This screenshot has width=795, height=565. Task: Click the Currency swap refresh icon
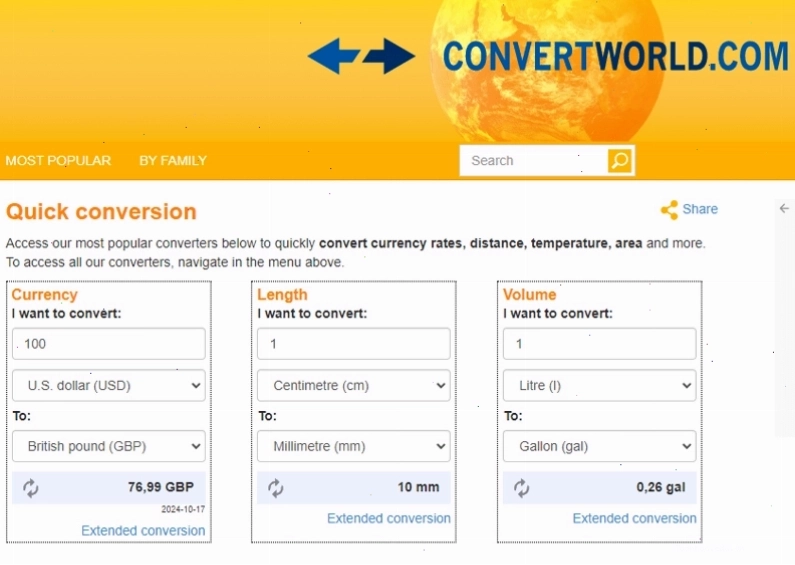(31, 488)
